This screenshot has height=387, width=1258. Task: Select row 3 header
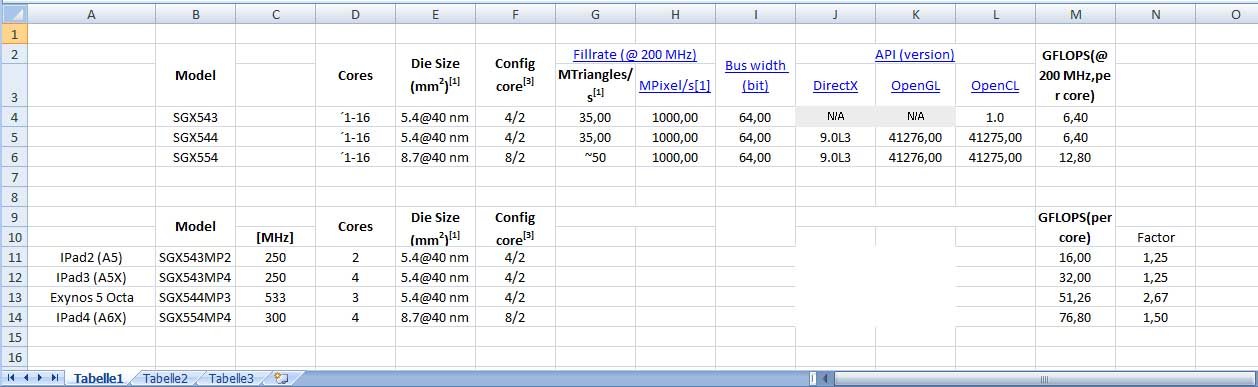click(14, 85)
